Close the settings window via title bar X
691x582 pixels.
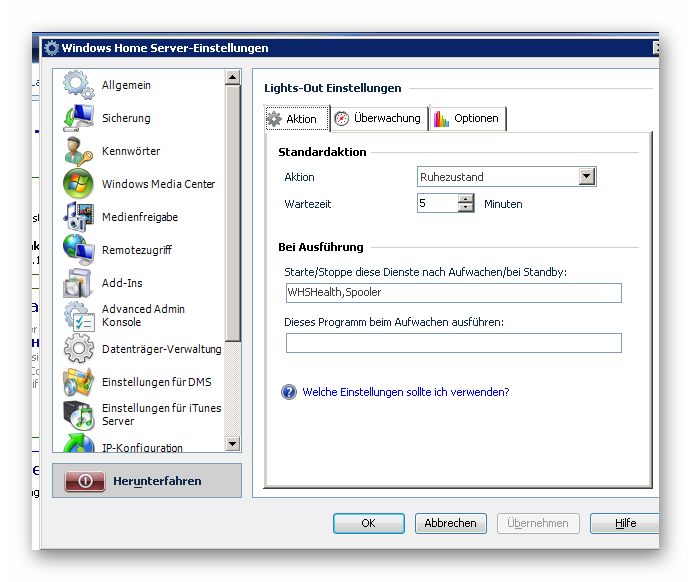click(x=656, y=48)
